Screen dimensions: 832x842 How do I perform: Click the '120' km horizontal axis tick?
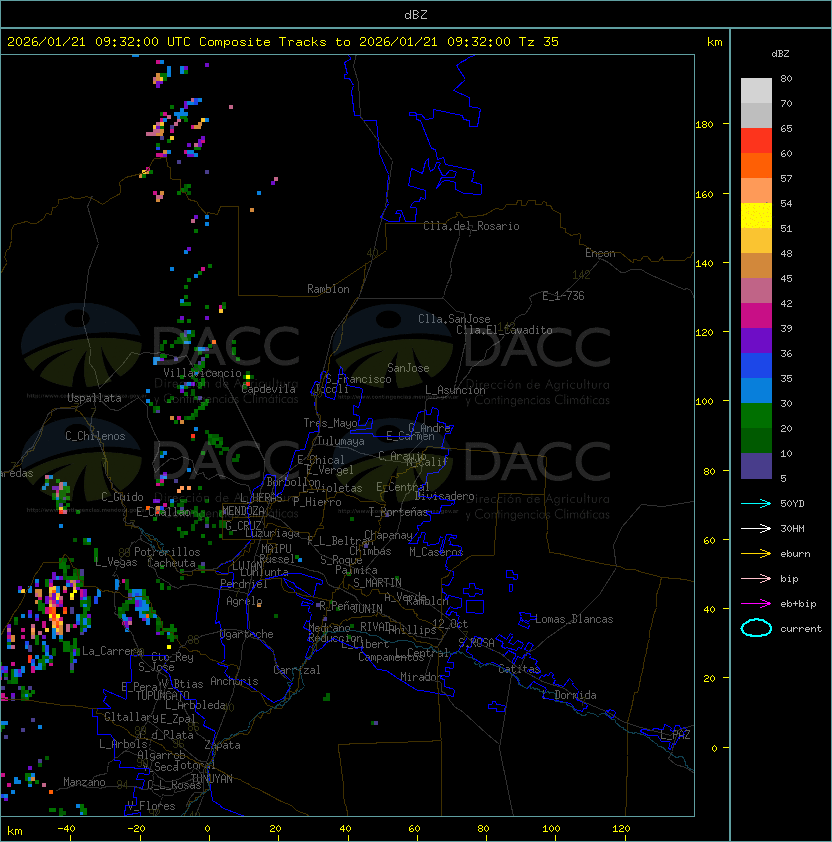[620, 828]
